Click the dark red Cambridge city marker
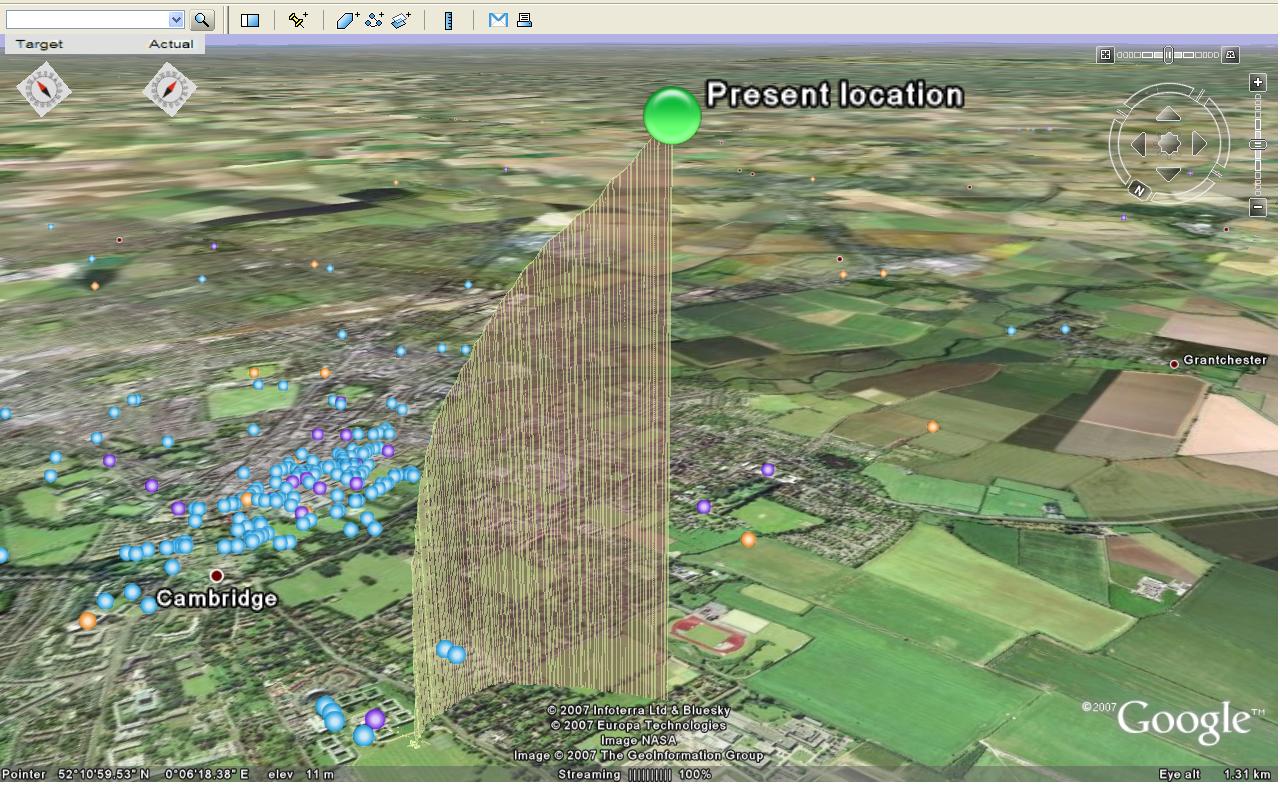The image size is (1280, 800). click(216, 575)
